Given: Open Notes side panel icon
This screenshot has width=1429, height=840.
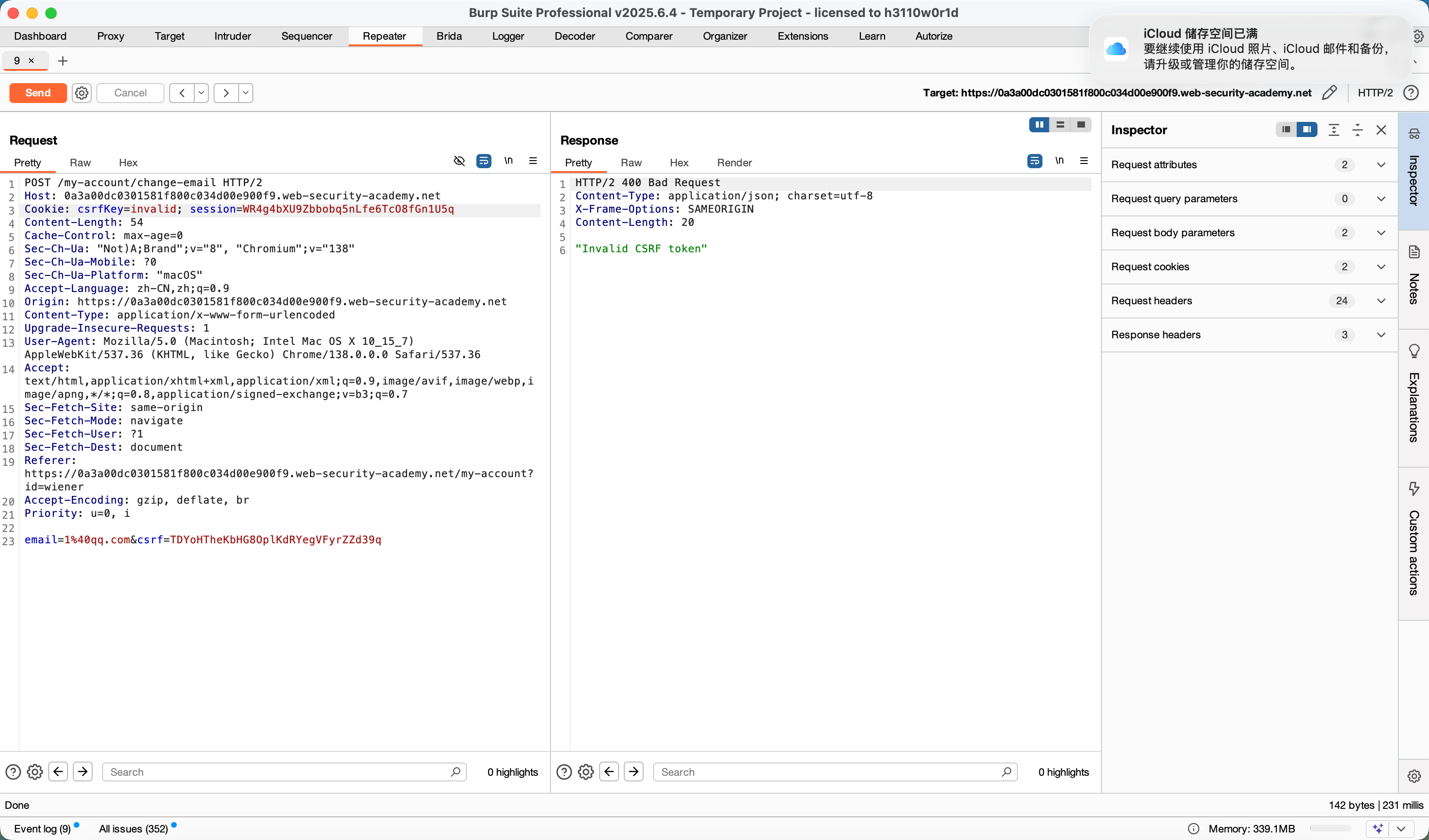Looking at the screenshot, I should click(x=1414, y=252).
